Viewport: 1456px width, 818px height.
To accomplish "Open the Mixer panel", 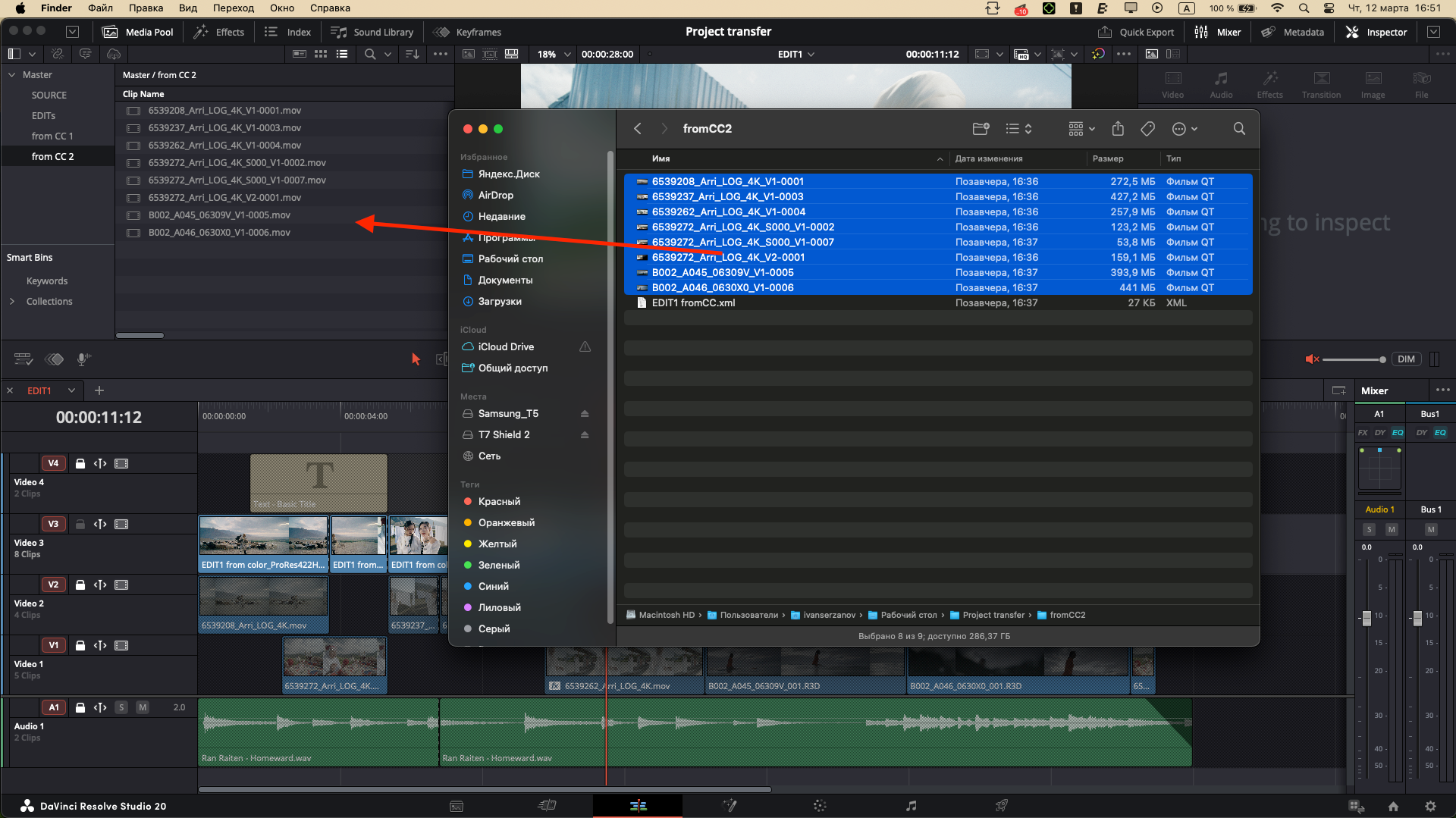I will tap(1217, 32).
